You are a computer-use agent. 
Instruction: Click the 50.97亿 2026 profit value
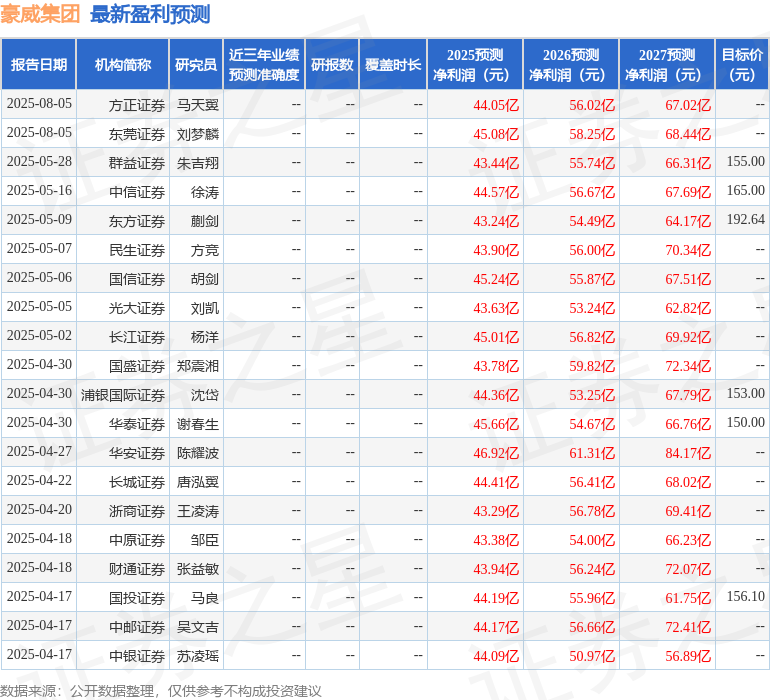[x=592, y=656]
